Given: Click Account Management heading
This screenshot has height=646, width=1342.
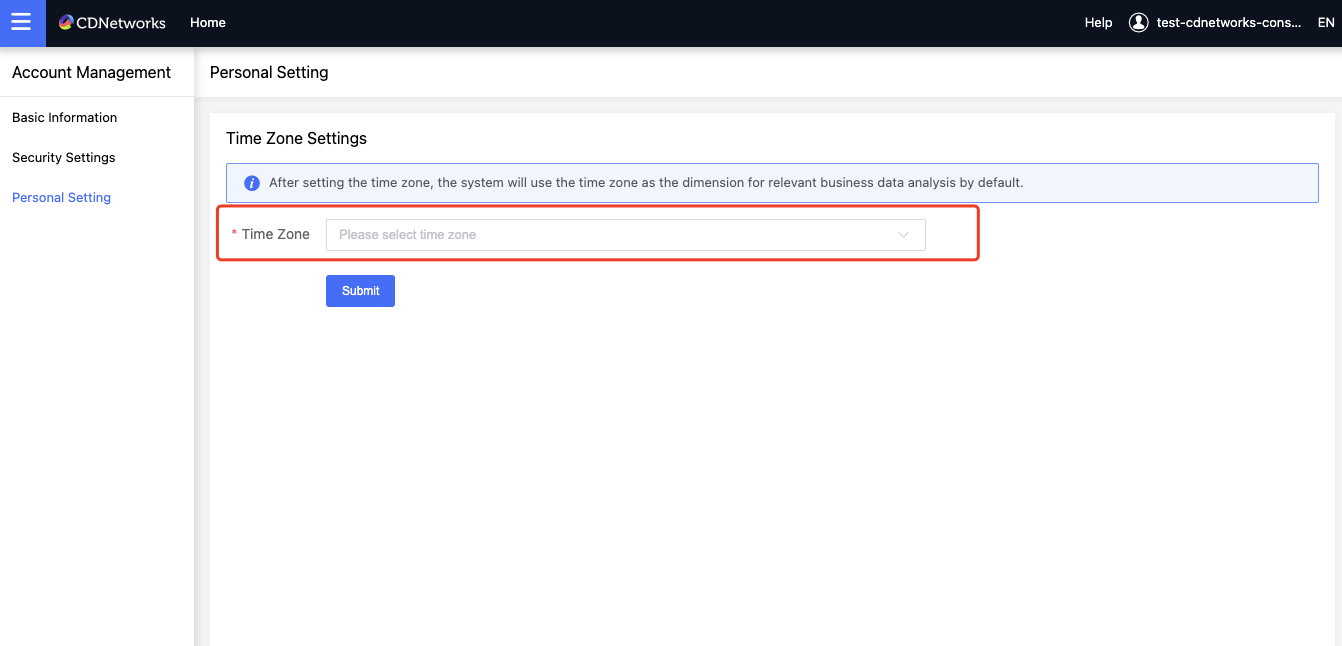Looking at the screenshot, I should [91, 72].
